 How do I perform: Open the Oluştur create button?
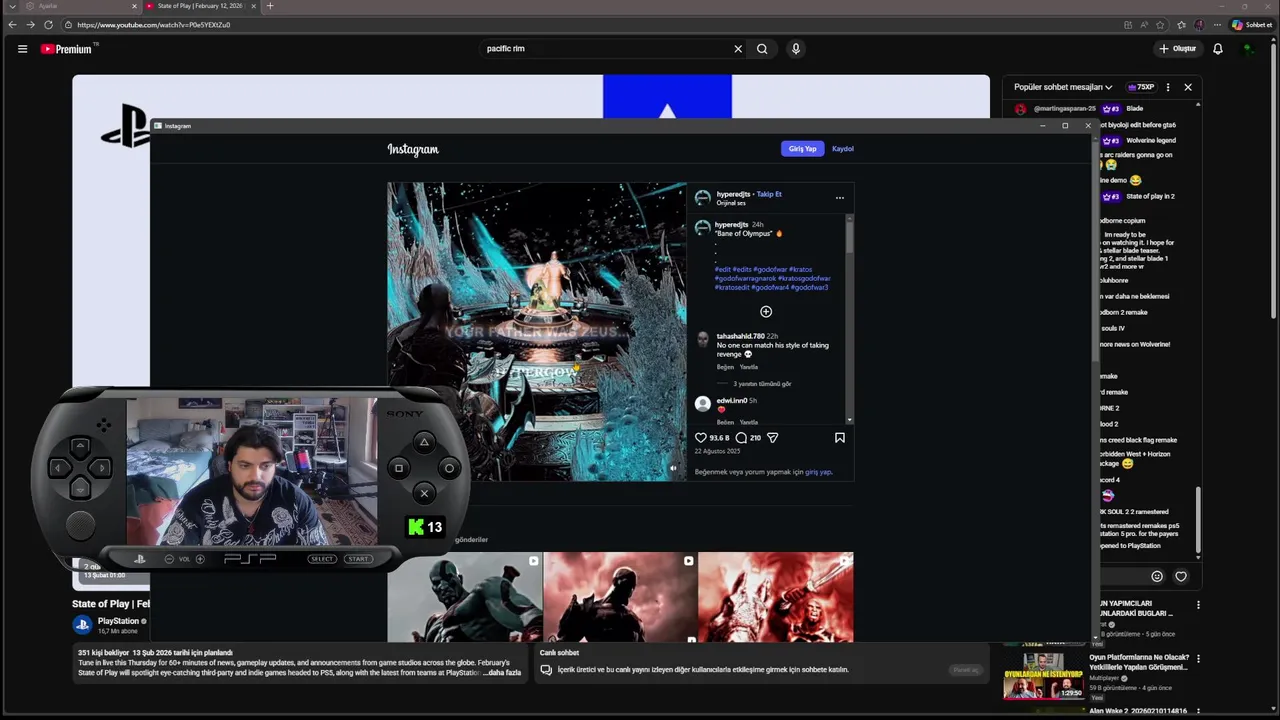tap(1177, 48)
